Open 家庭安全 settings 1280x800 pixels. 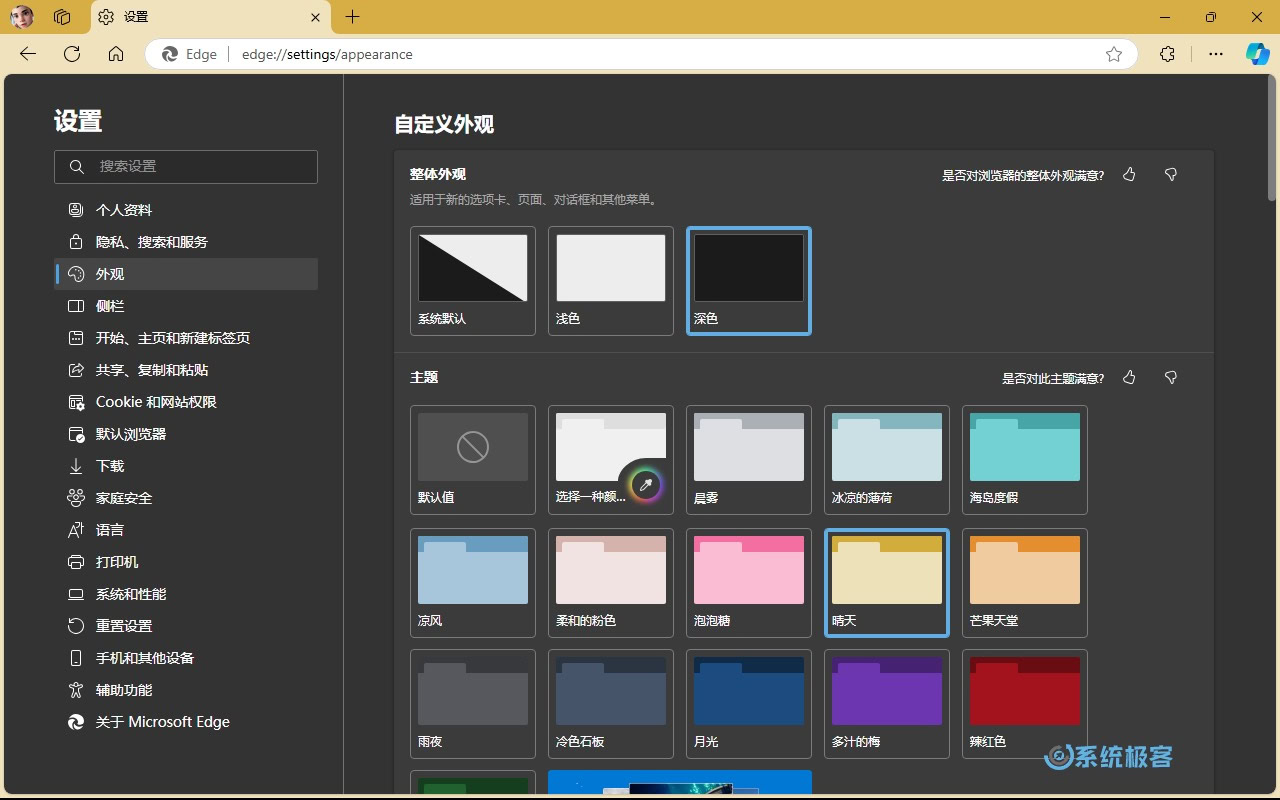186,498
